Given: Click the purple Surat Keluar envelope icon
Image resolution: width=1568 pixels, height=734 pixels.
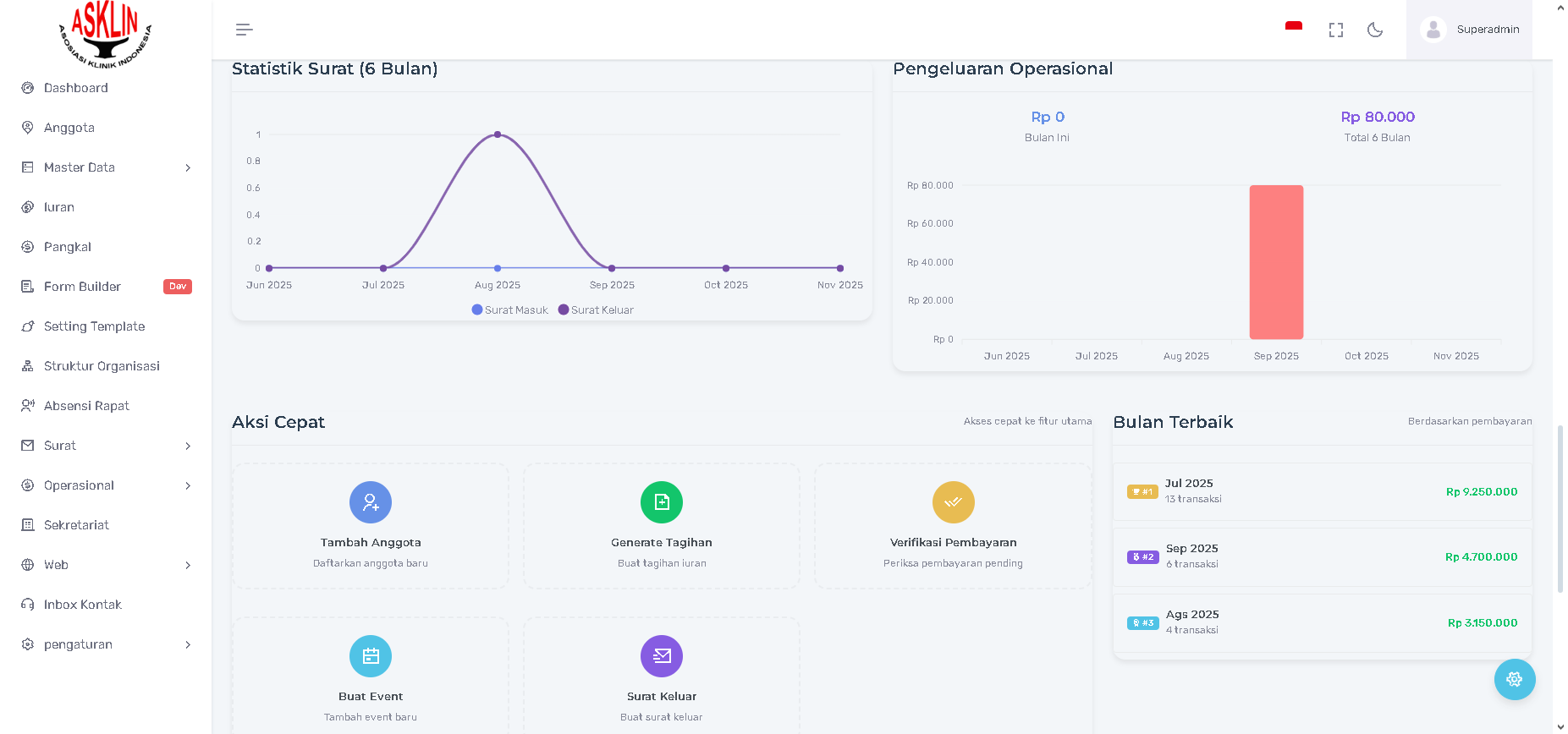Looking at the screenshot, I should point(662,656).
